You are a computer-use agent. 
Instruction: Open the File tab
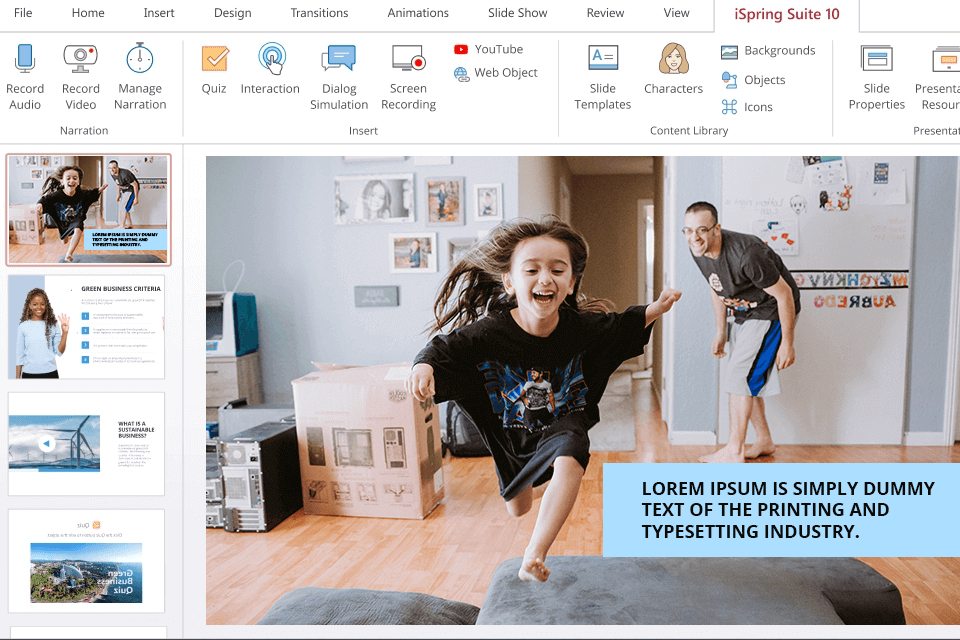click(23, 13)
